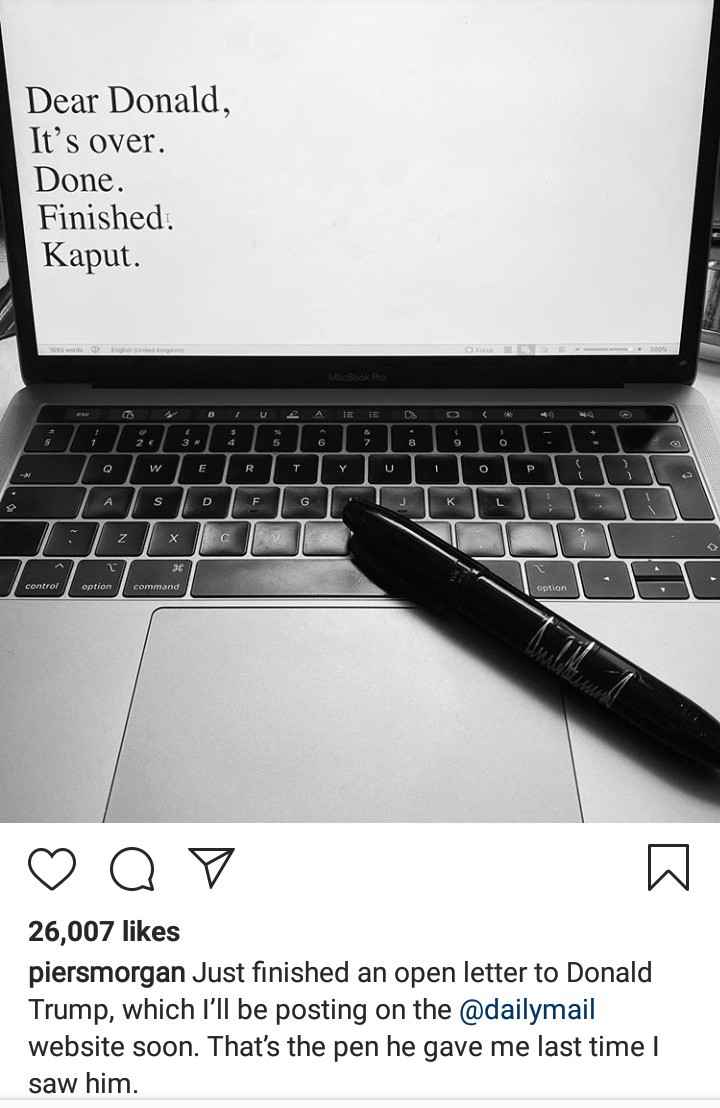Viewport: 720px width, 1108px height.
Task: Open comments via the speech bubble icon
Action: [x=134, y=868]
